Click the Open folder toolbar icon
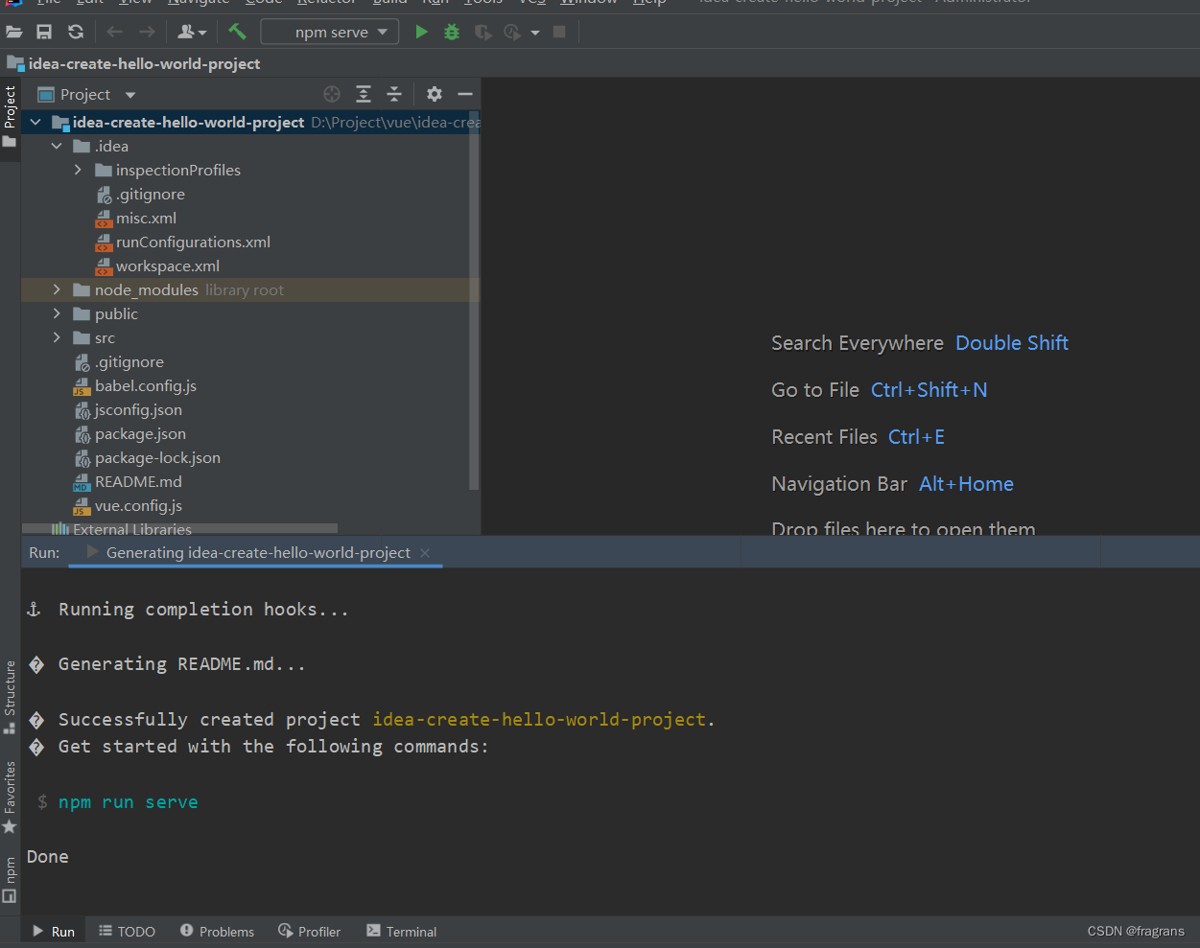Image resolution: width=1200 pixels, height=948 pixels. point(14,32)
